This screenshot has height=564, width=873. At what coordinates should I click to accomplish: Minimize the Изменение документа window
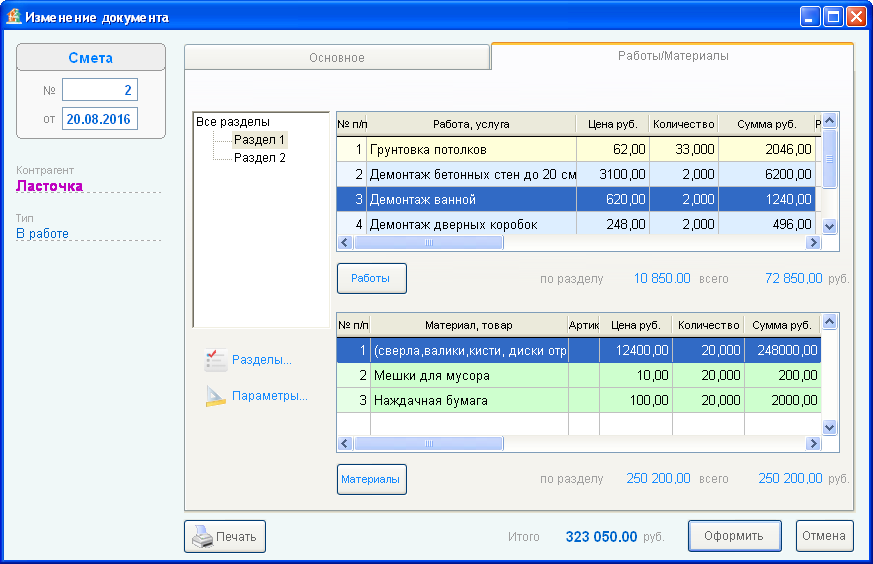point(810,17)
